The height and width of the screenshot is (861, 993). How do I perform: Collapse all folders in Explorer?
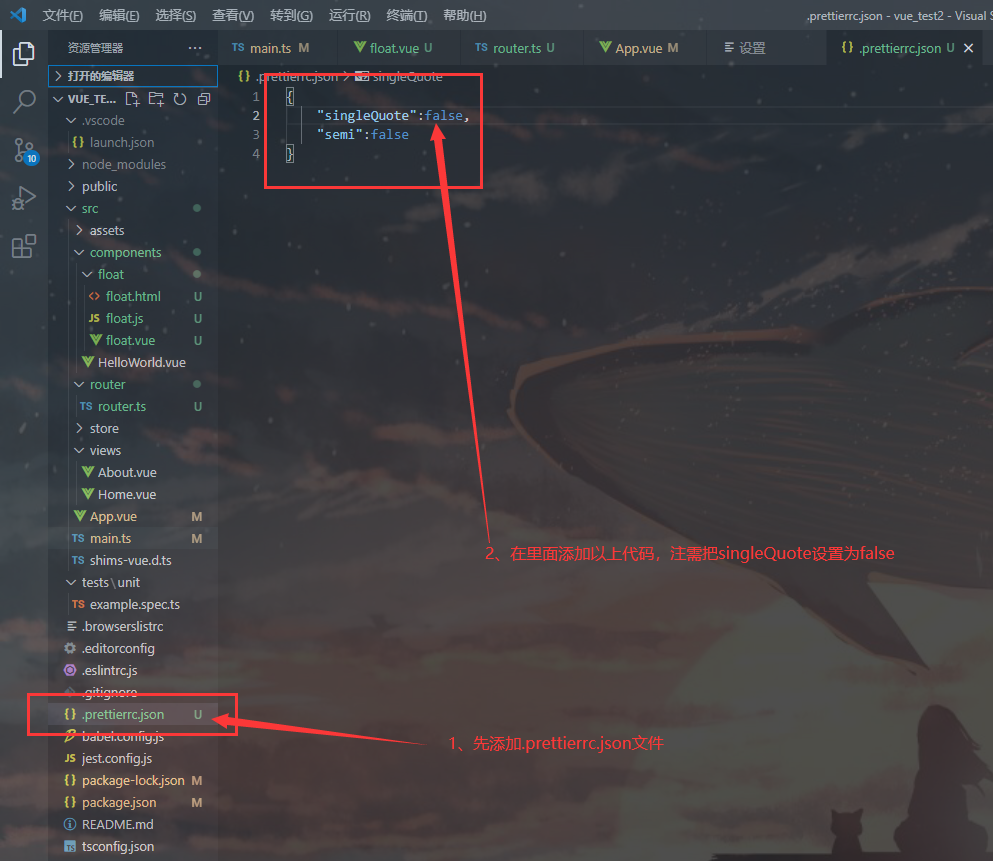point(203,98)
